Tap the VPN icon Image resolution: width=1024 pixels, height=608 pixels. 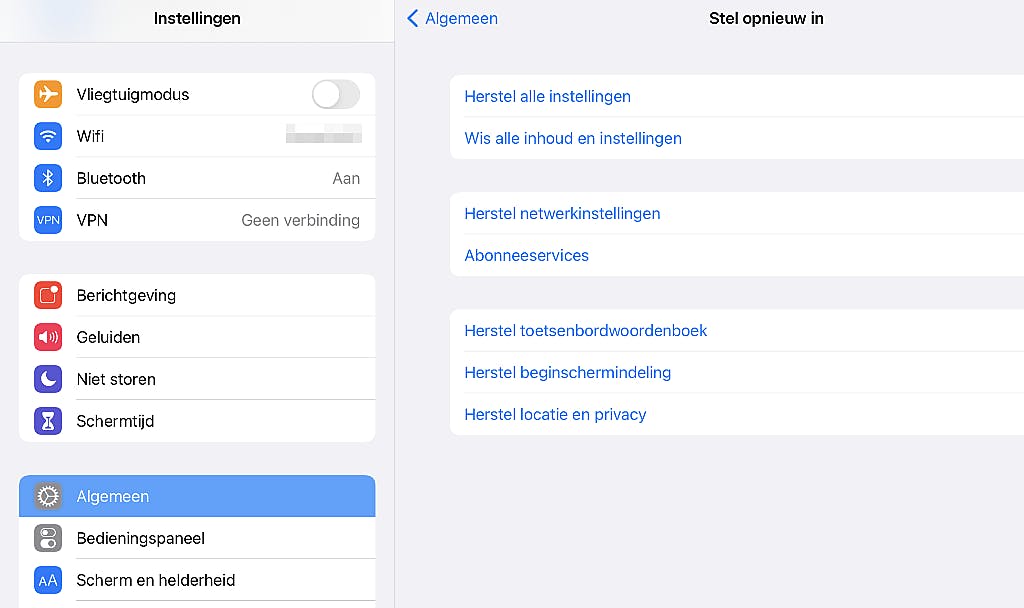[x=48, y=221]
